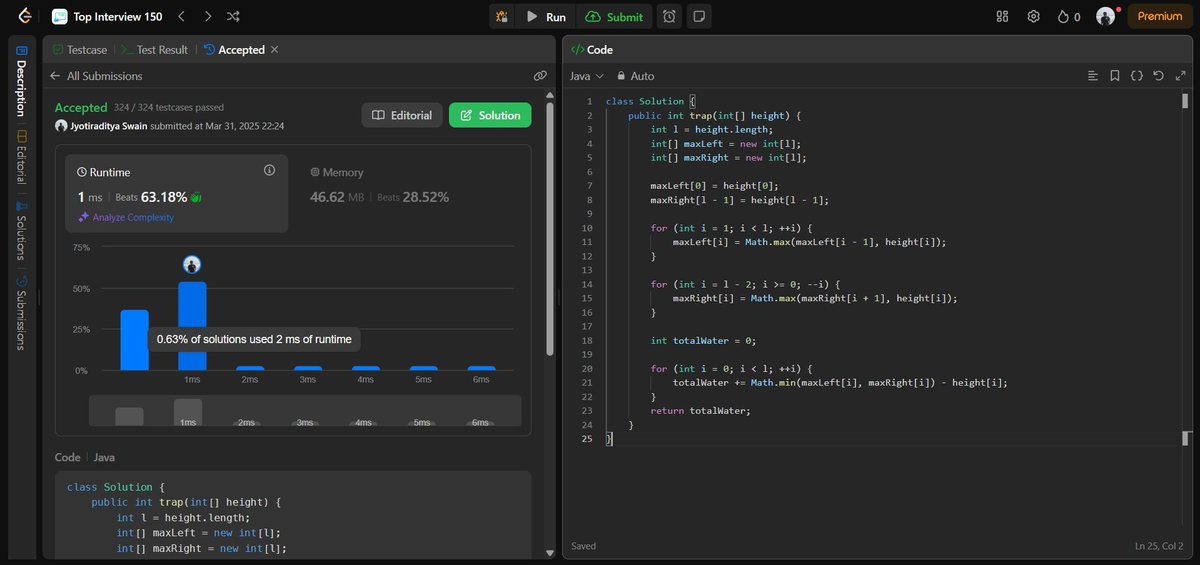Click the '28.52%' memory beats value

tap(425, 197)
